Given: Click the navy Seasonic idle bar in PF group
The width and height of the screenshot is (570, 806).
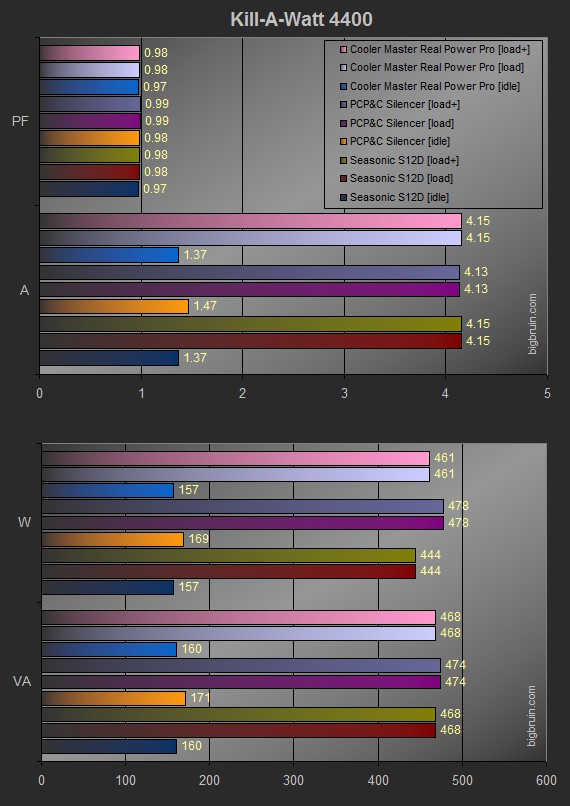Looking at the screenshot, I should 89,189.
